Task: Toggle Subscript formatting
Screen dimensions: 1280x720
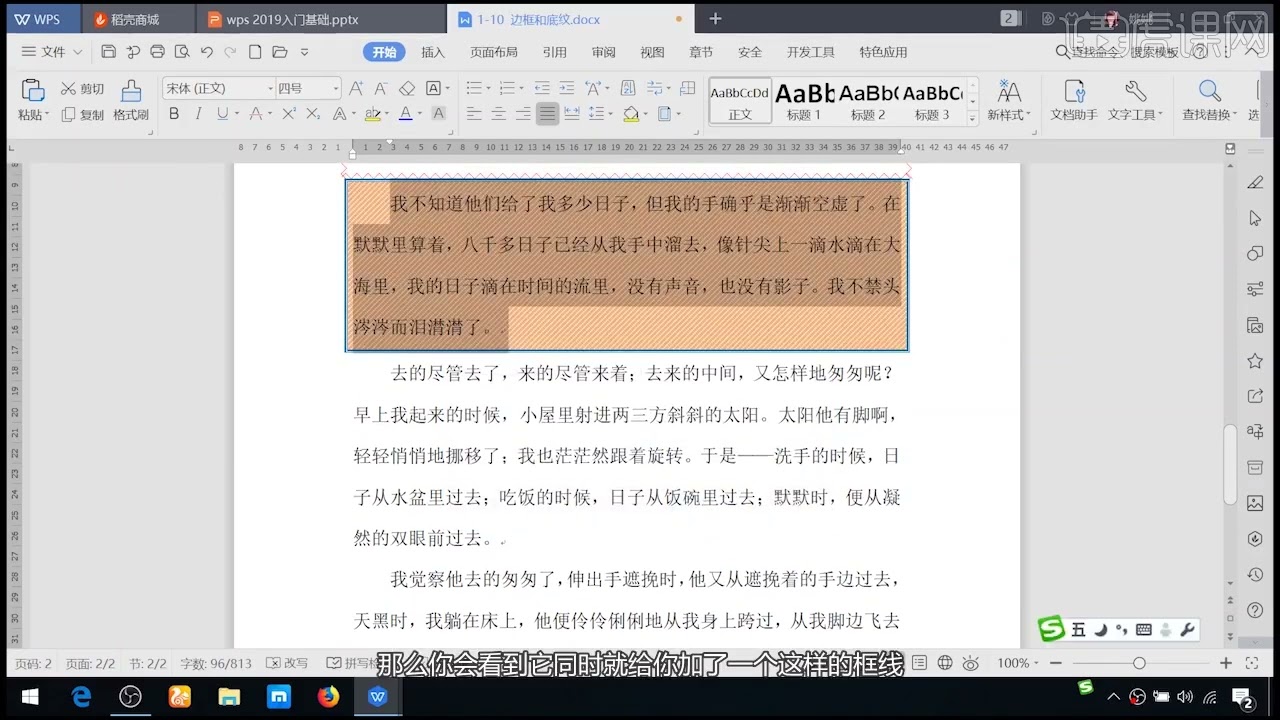Action: [x=312, y=114]
